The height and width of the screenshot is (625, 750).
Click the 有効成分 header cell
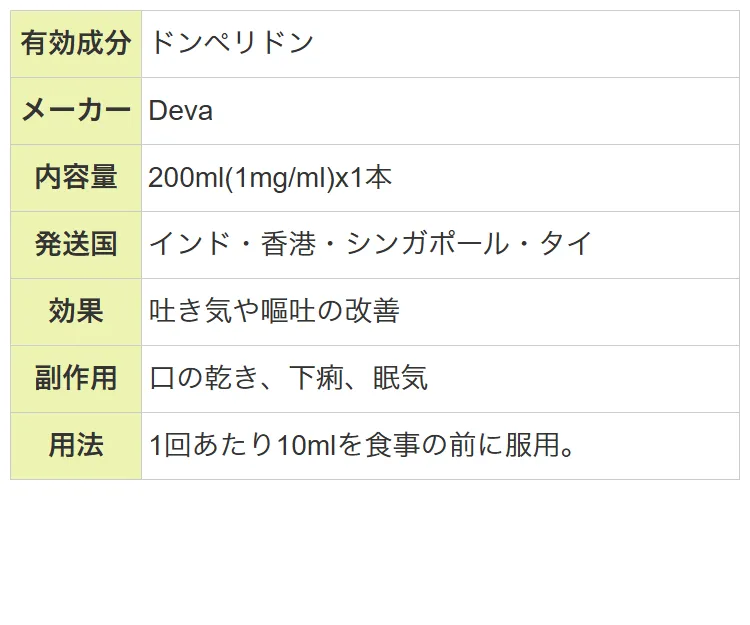pos(76,44)
